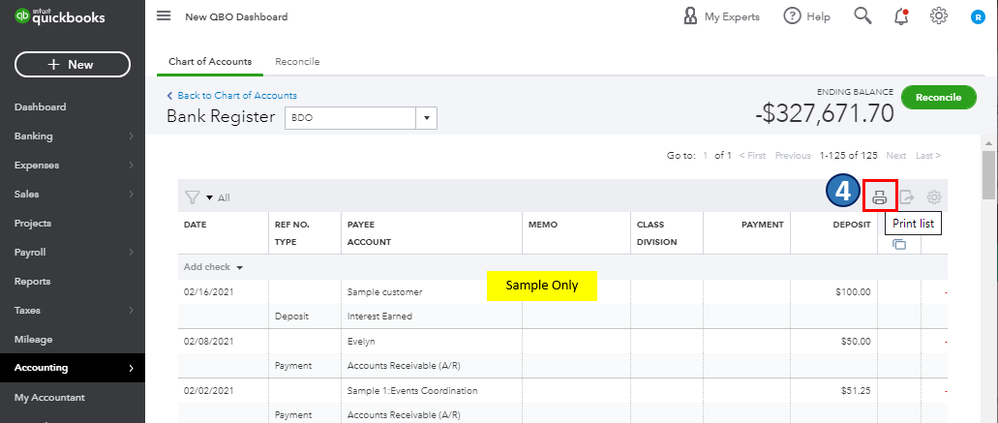Click the Print list printer icon
Image resolution: width=998 pixels, height=423 pixels.
879,198
